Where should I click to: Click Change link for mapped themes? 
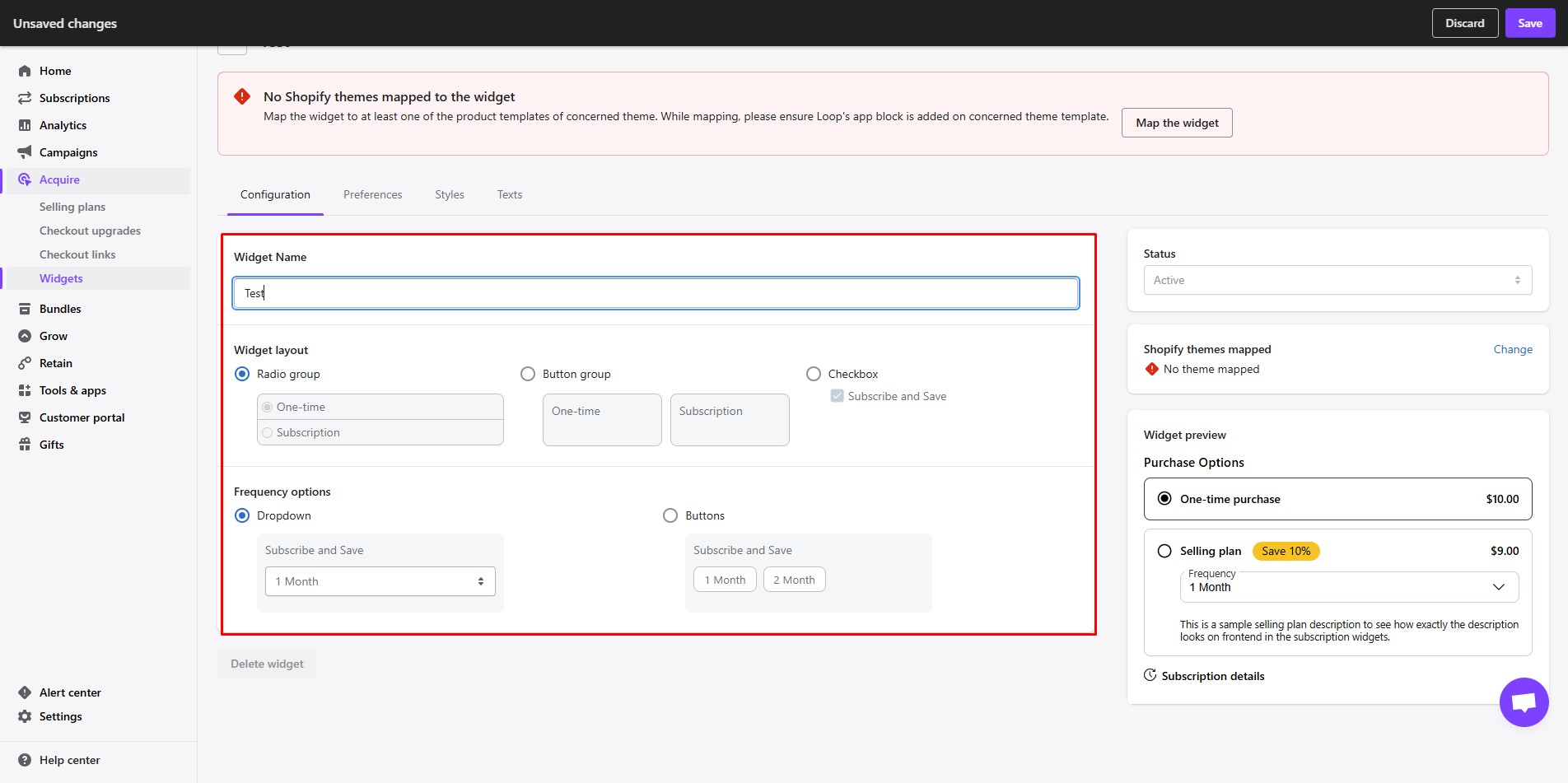(1513, 349)
